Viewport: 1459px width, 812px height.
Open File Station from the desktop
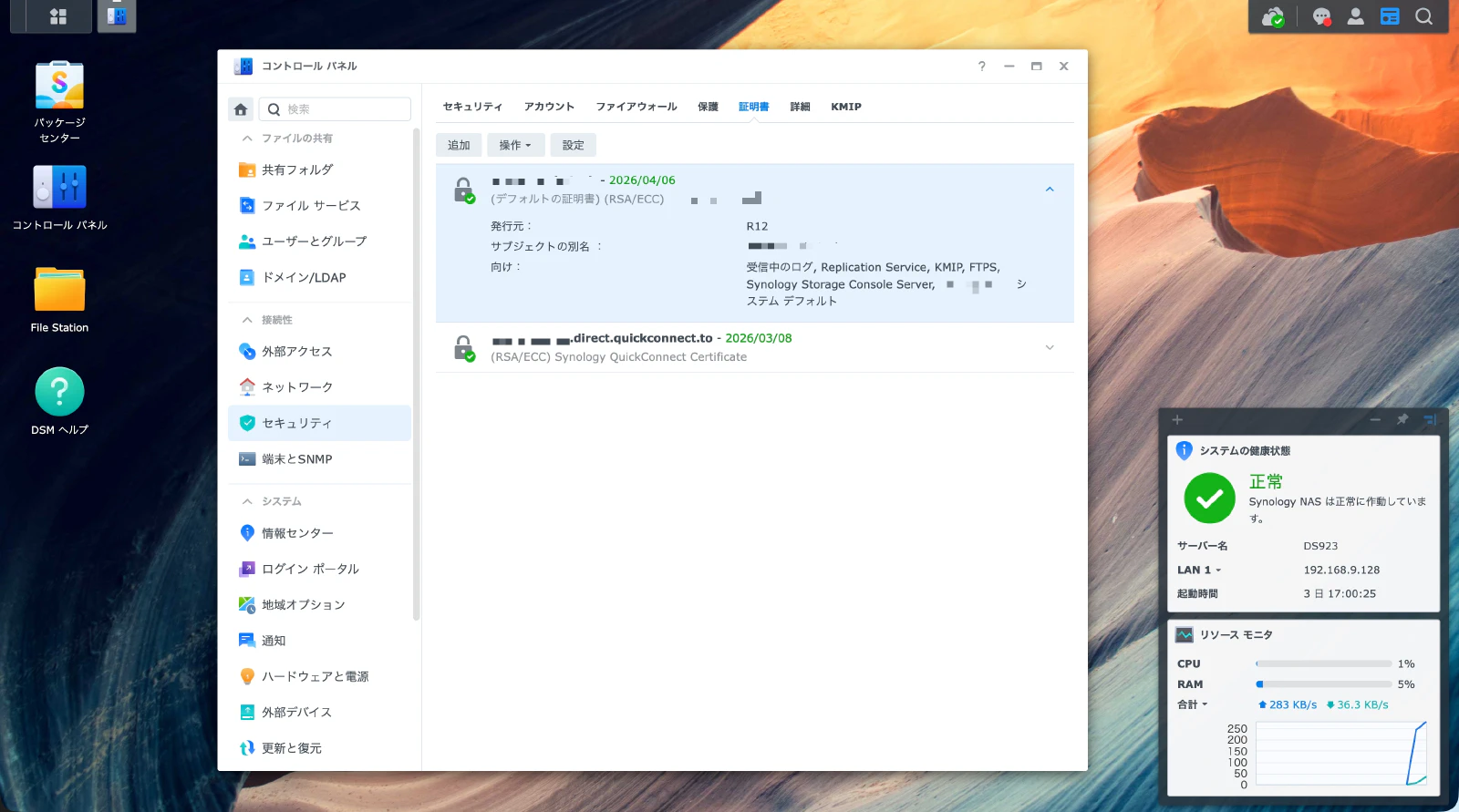(59, 292)
